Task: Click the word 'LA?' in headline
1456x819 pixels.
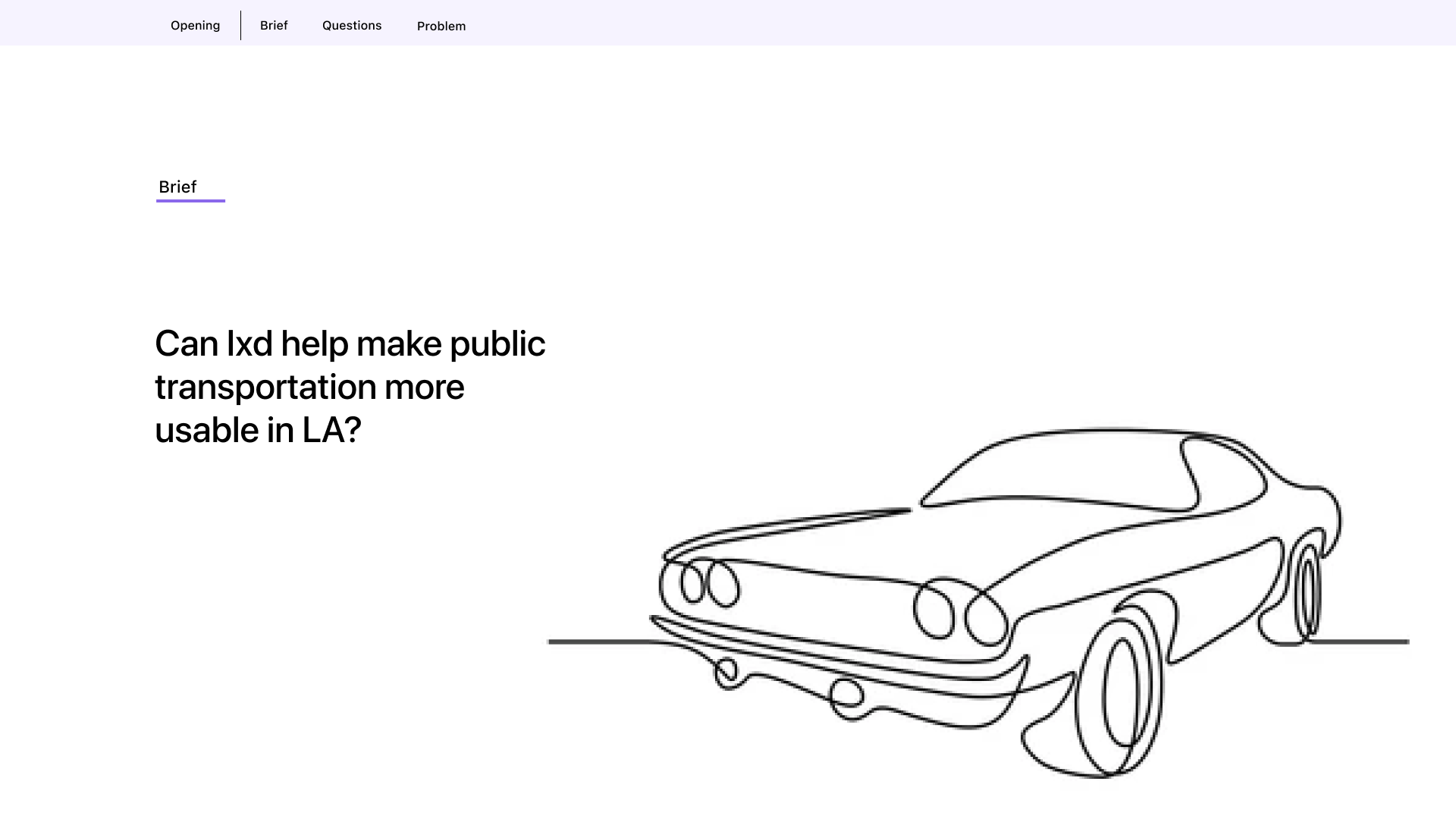Action: [x=331, y=430]
